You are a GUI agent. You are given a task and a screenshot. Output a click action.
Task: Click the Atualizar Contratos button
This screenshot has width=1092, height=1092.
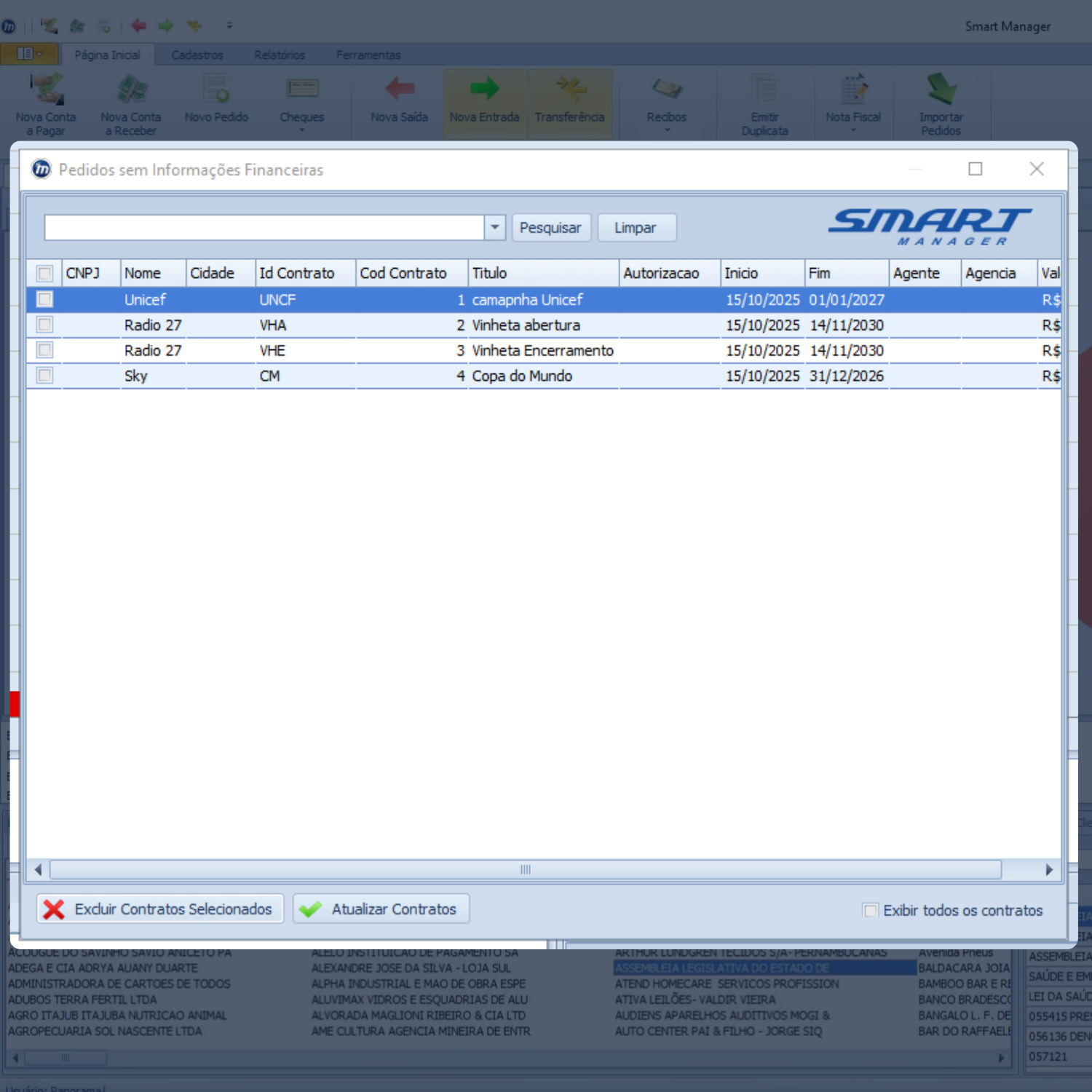click(x=381, y=909)
